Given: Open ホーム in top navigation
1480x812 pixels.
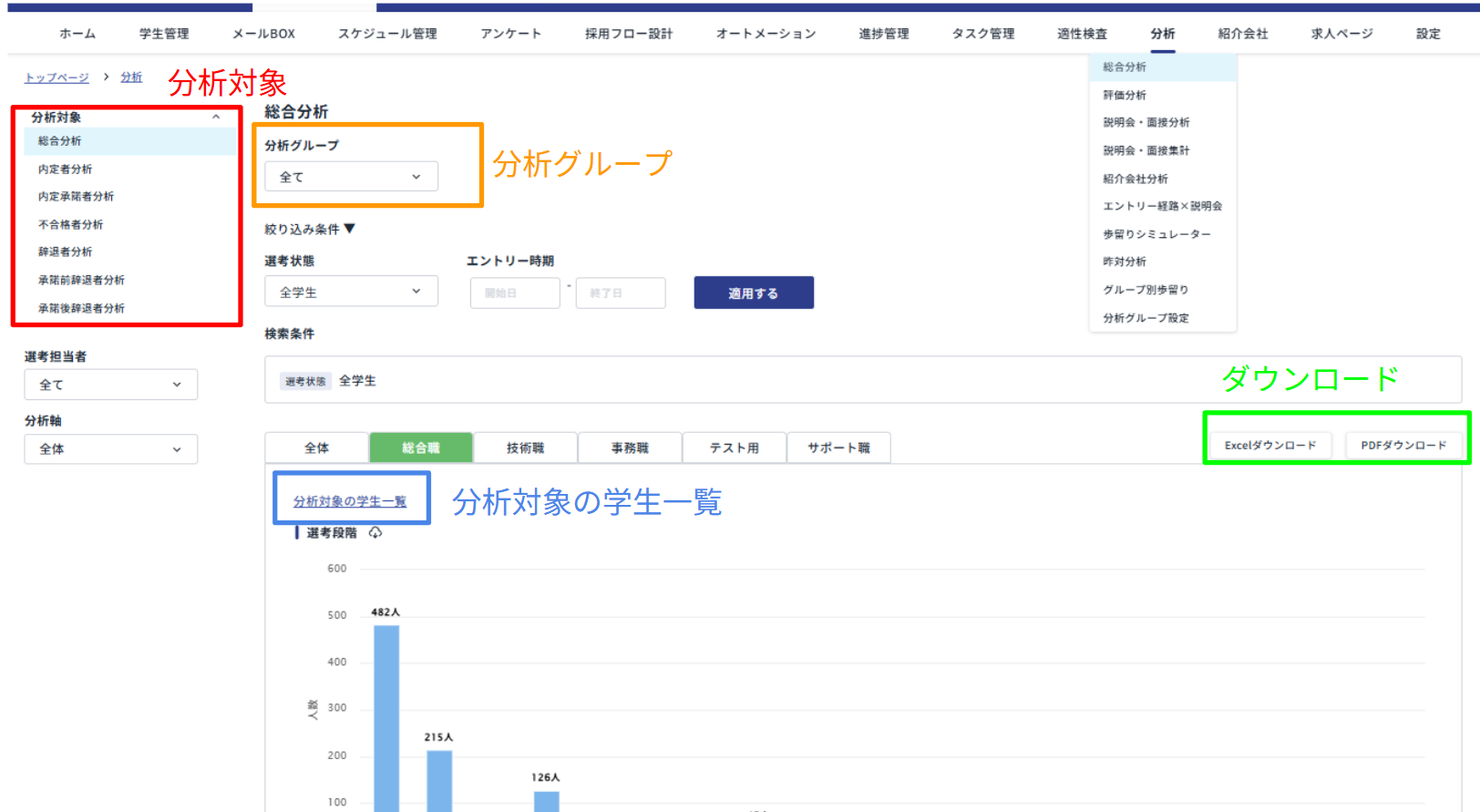Looking at the screenshot, I should 77,34.
